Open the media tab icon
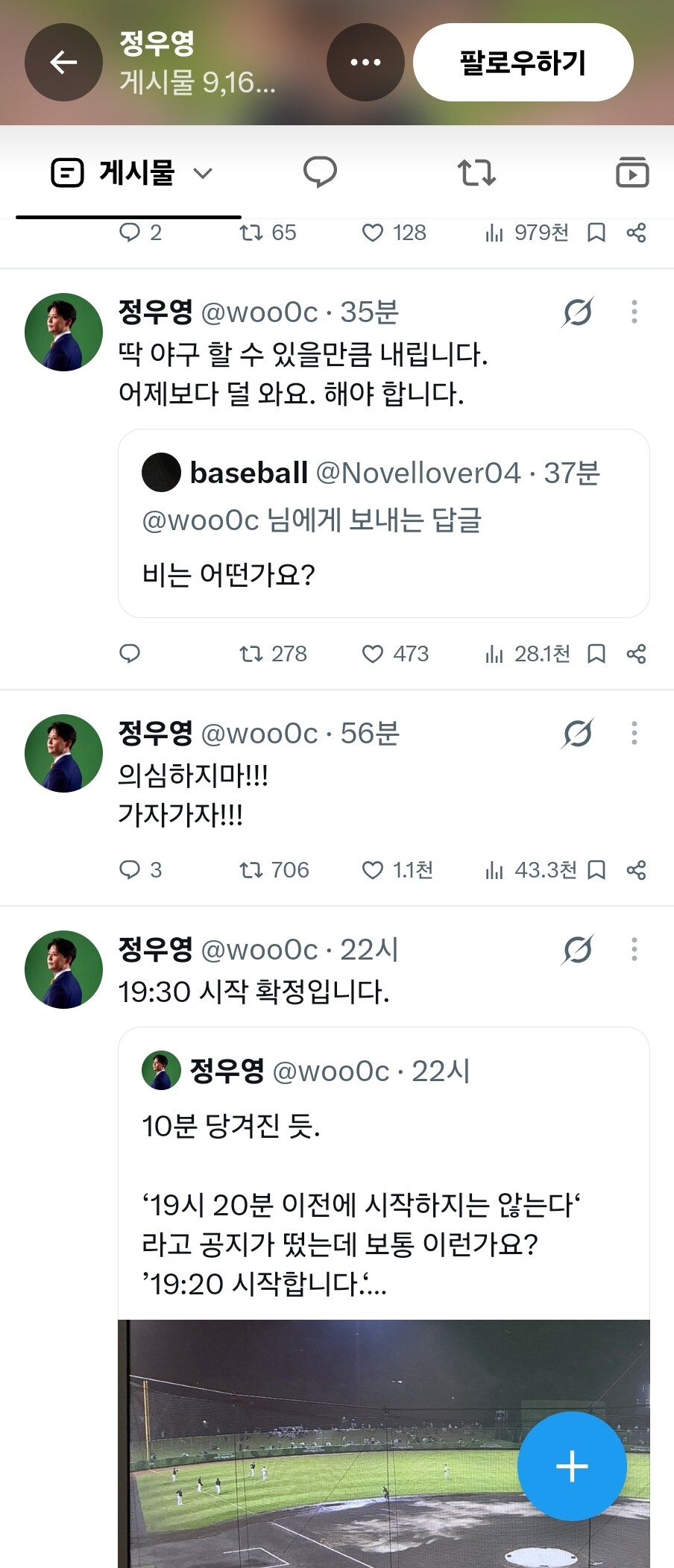Screen dimensions: 674x1568 click(x=632, y=173)
